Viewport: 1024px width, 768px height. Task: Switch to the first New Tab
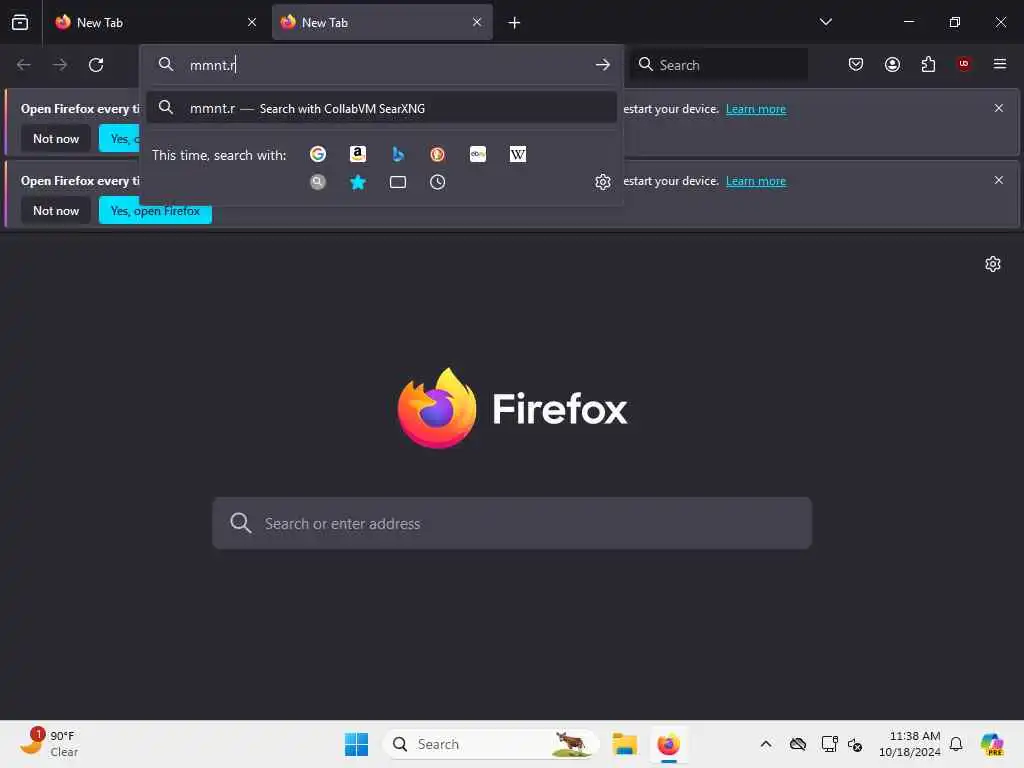(x=155, y=22)
